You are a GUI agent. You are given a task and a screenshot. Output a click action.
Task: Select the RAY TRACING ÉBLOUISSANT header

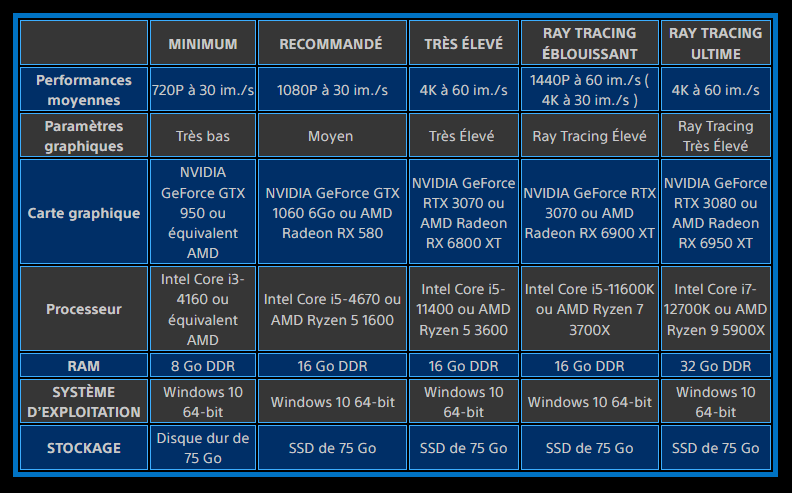(589, 43)
